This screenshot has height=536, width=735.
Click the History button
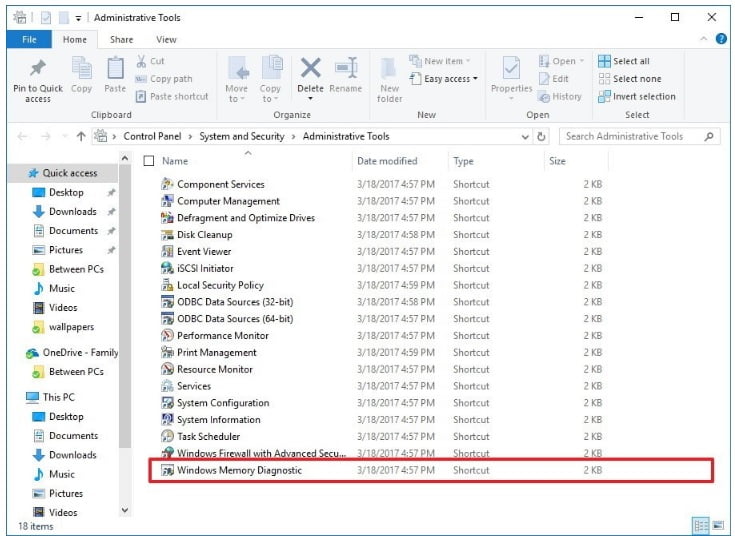(560, 97)
